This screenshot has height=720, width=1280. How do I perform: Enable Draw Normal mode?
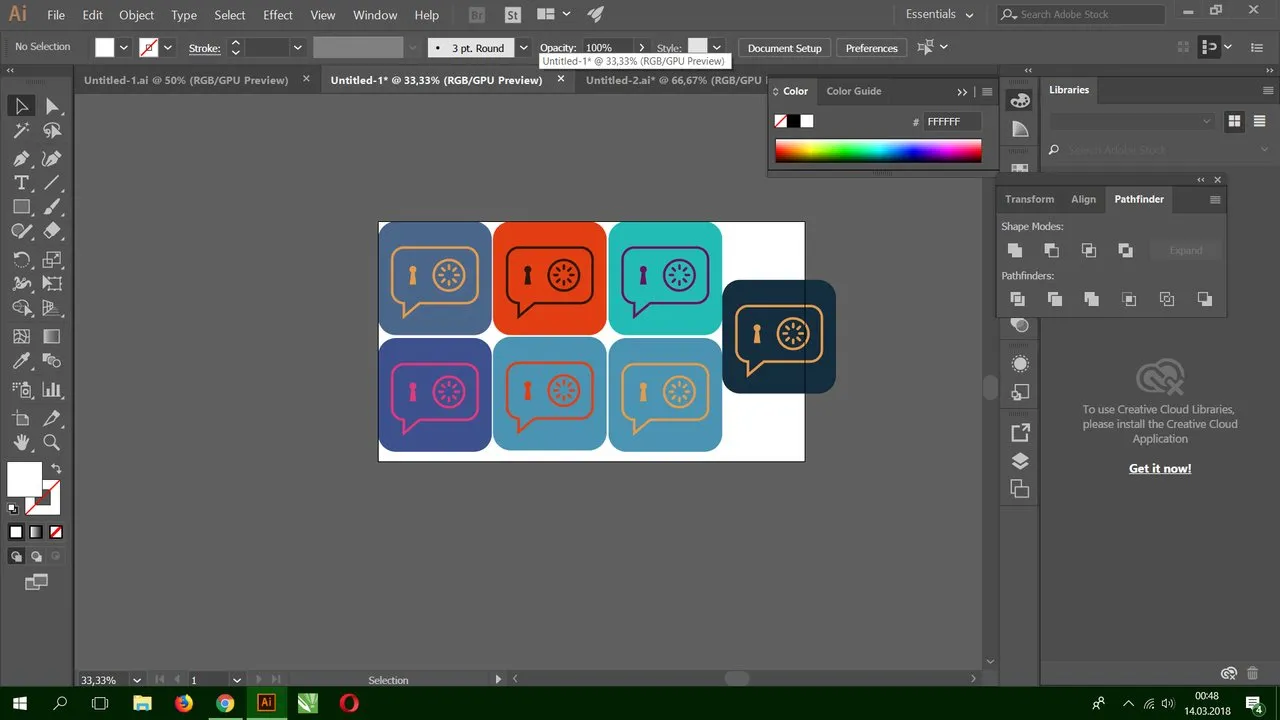pyautogui.click(x=16, y=556)
